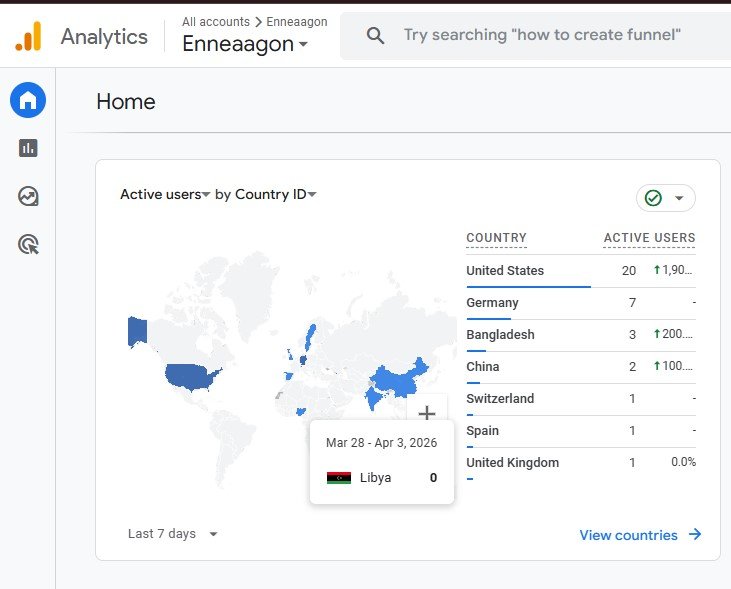Click the ACTIVE USERS column header
The height and width of the screenshot is (589, 731).
649,238
